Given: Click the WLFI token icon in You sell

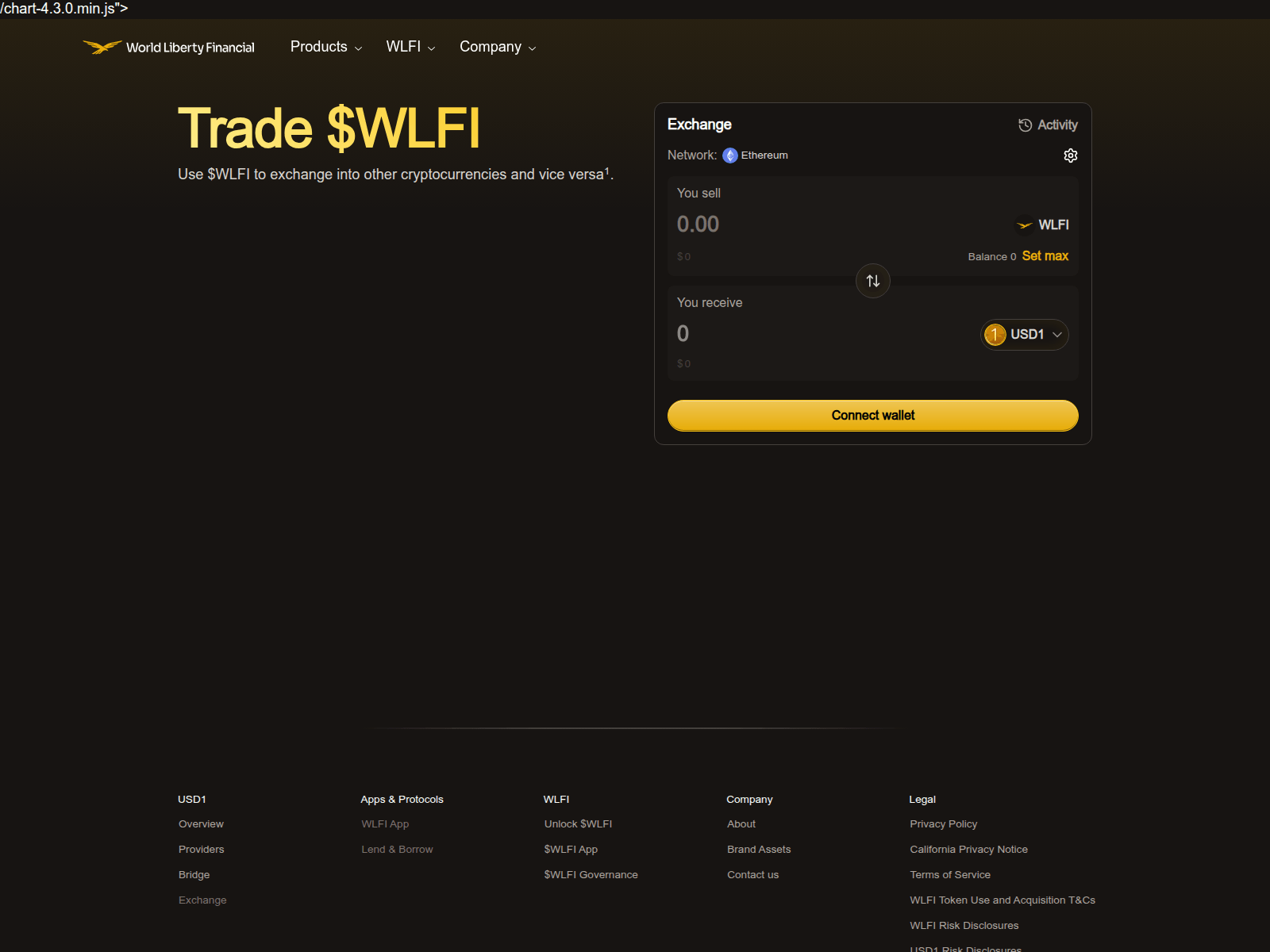Looking at the screenshot, I should (x=1025, y=225).
